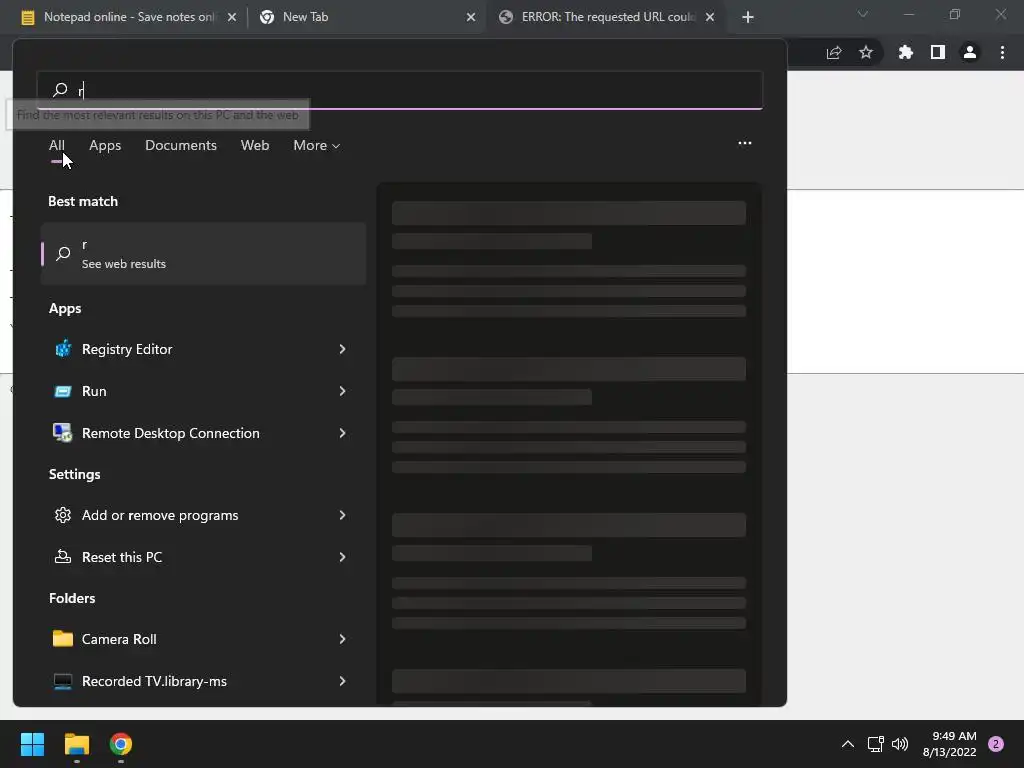Expand Remote Desktop Connection arrow
The width and height of the screenshot is (1024, 768).
[x=342, y=433]
